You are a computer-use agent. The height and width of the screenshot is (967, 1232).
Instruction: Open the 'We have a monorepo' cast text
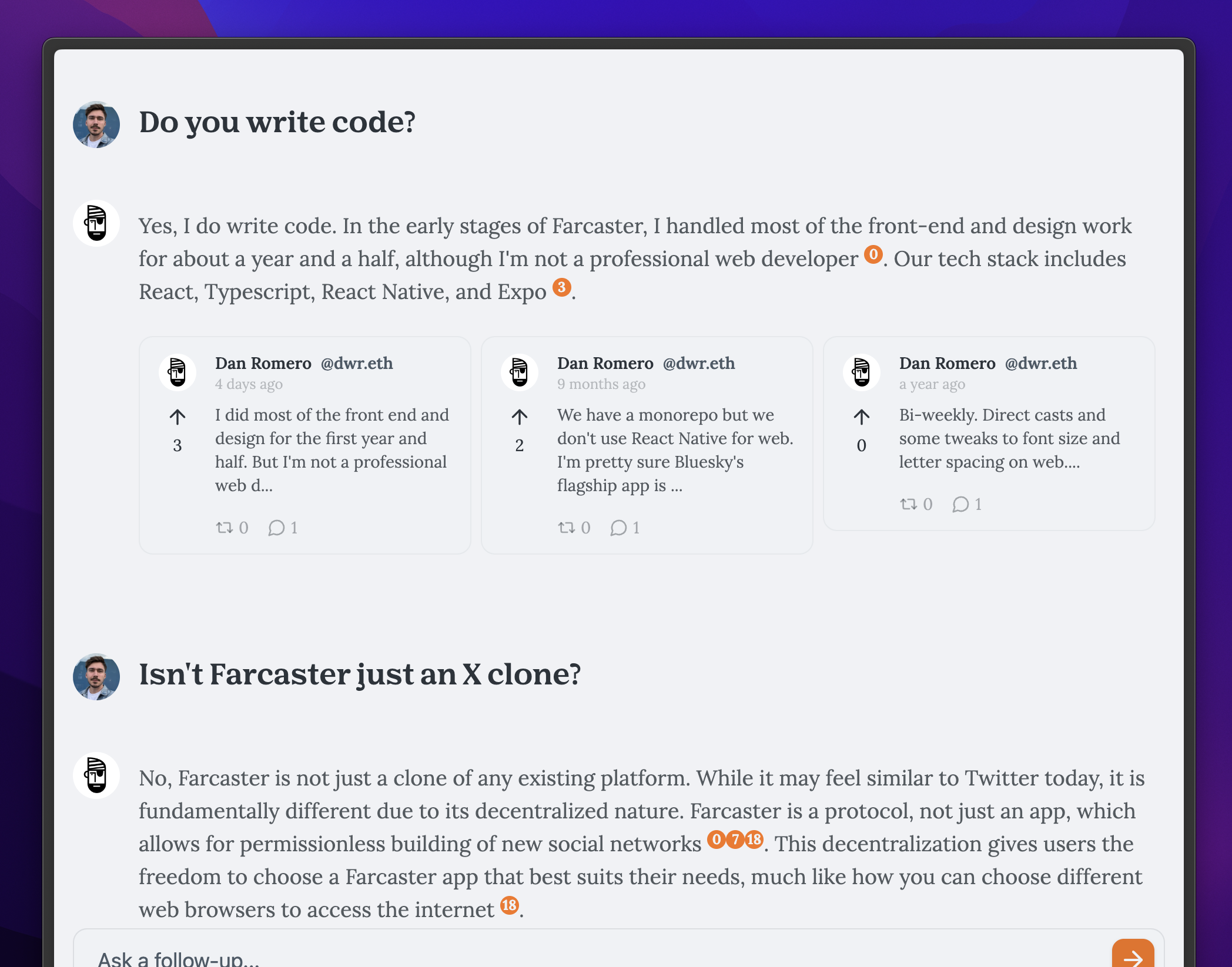click(x=675, y=450)
